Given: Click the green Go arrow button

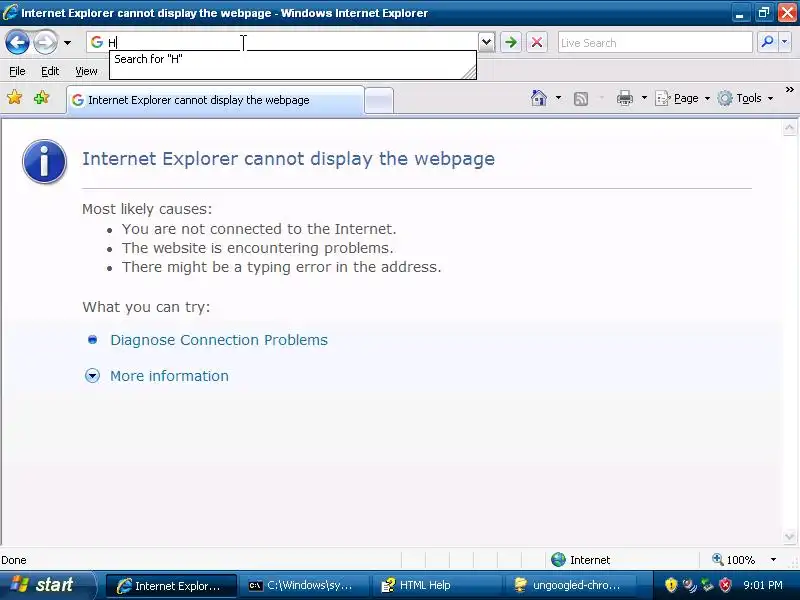Looking at the screenshot, I should (x=511, y=42).
